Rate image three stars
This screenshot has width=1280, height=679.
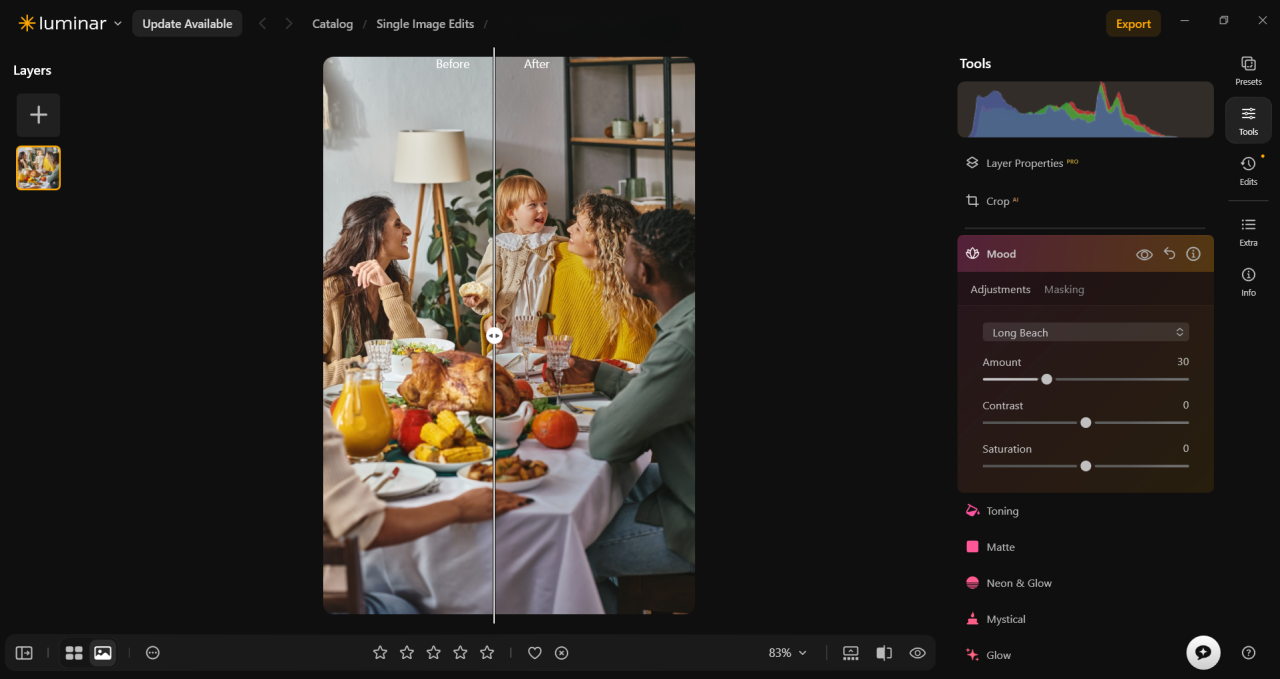(433, 653)
